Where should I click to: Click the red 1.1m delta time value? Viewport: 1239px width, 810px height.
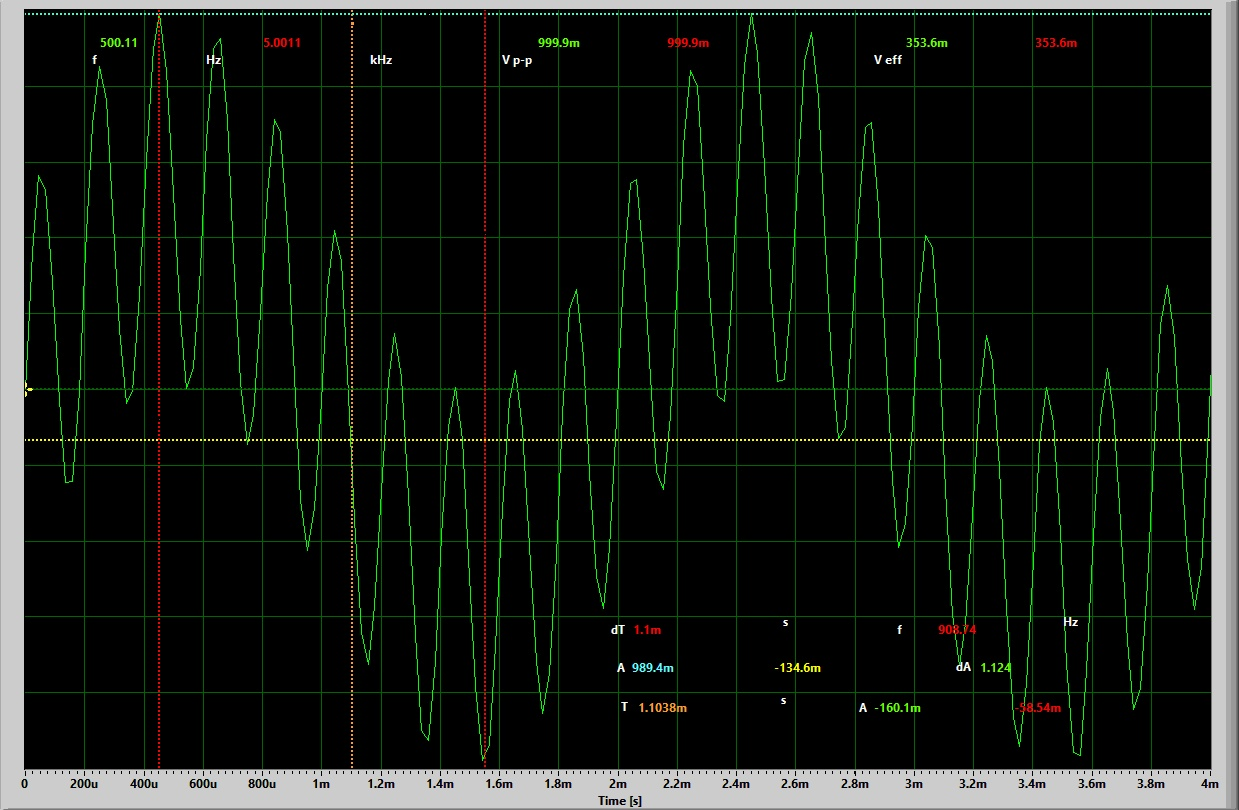647,630
